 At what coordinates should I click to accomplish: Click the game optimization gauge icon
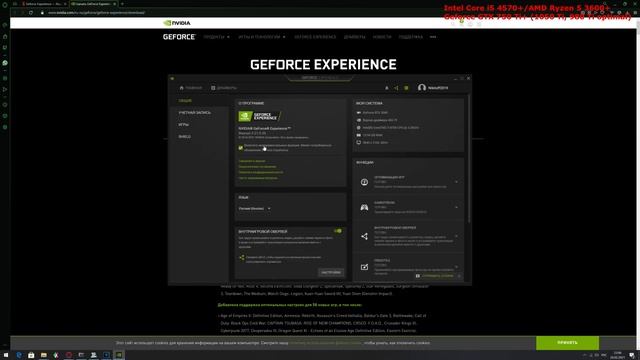[x=364, y=182]
